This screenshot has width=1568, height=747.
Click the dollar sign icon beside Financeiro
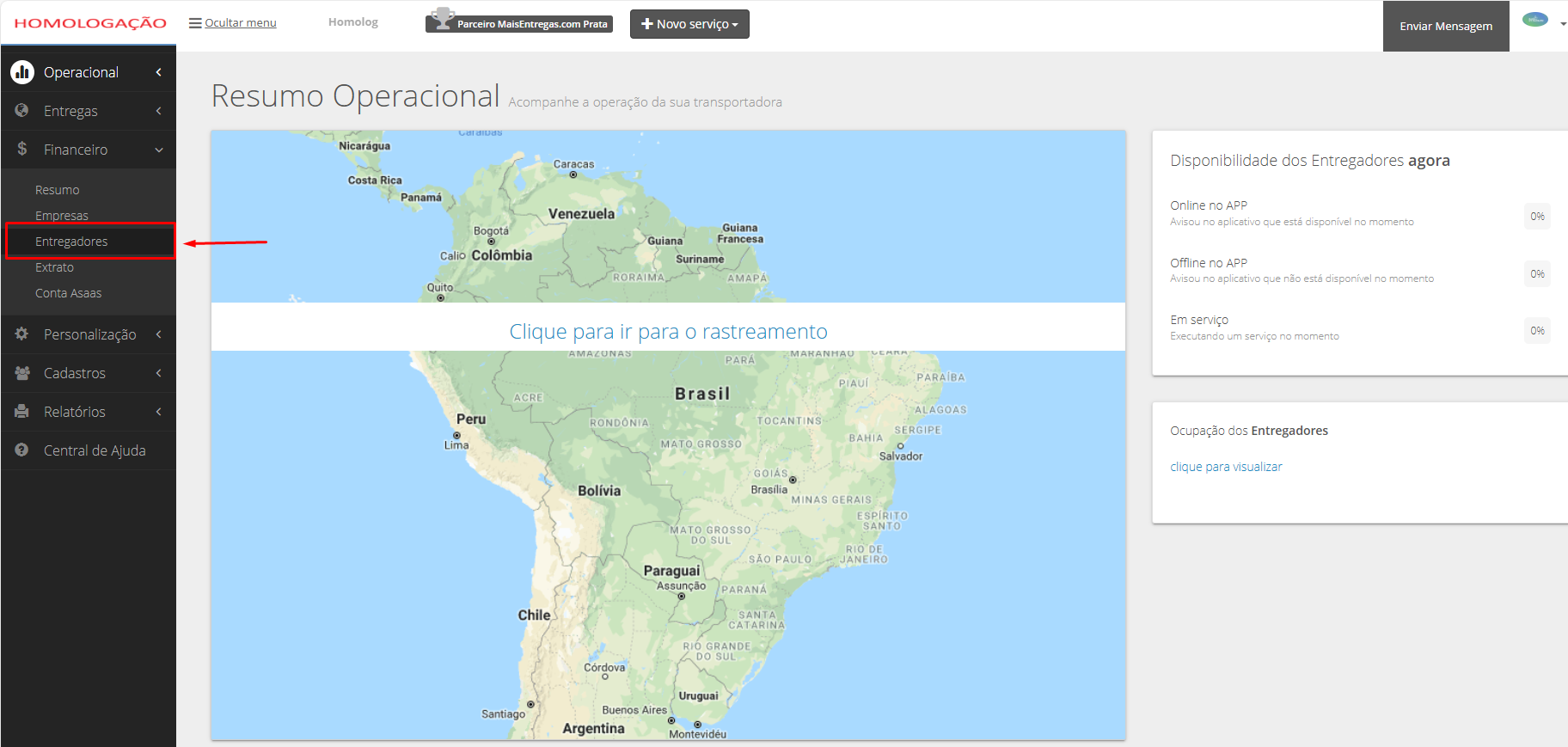[22, 149]
